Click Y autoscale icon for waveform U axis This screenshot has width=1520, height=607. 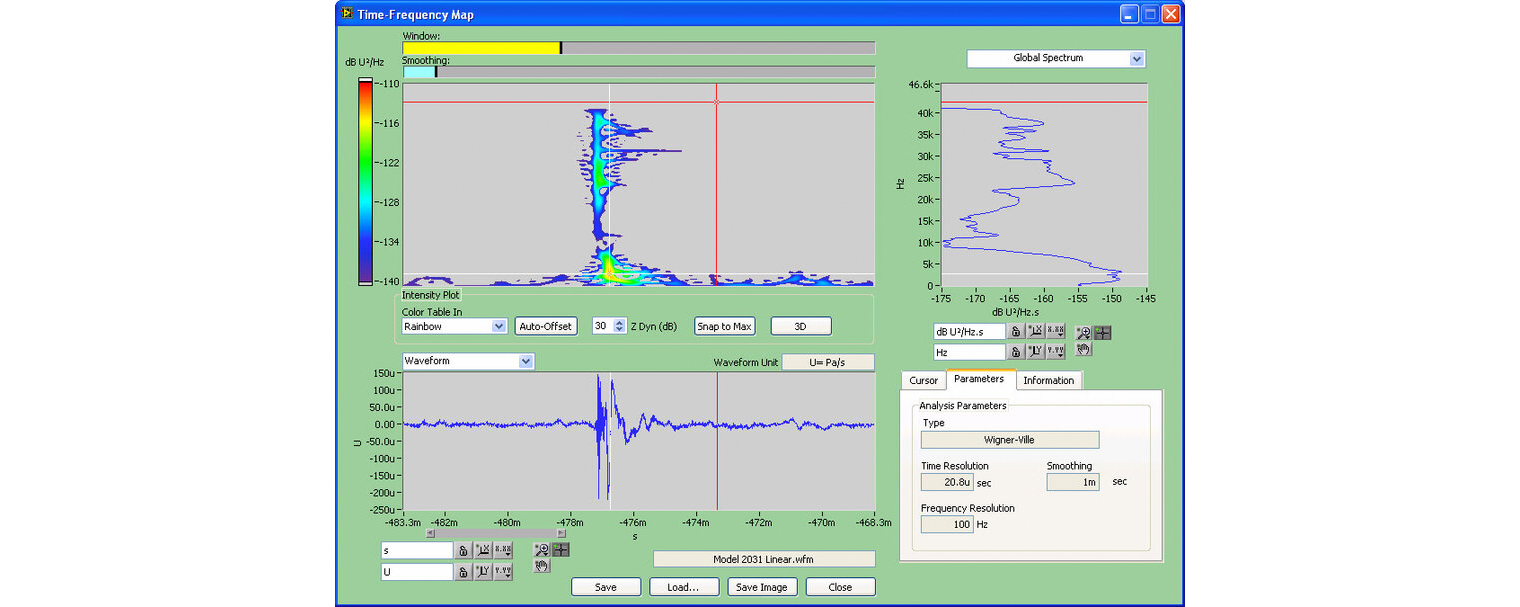(482, 572)
